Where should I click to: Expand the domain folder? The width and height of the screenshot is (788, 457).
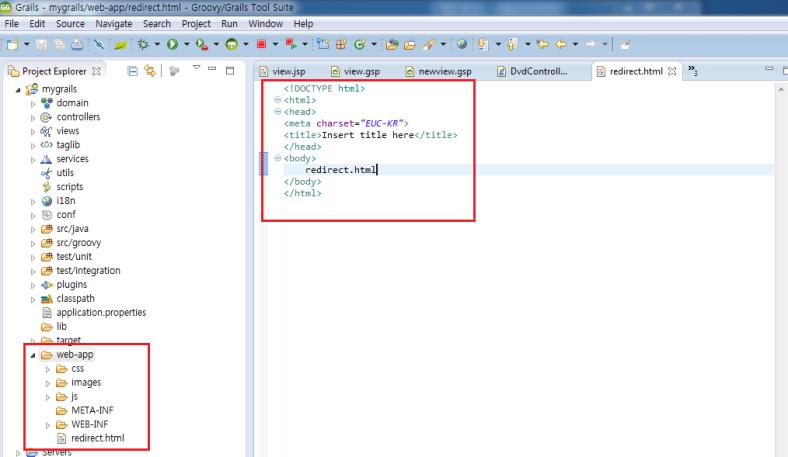pyautogui.click(x=33, y=104)
